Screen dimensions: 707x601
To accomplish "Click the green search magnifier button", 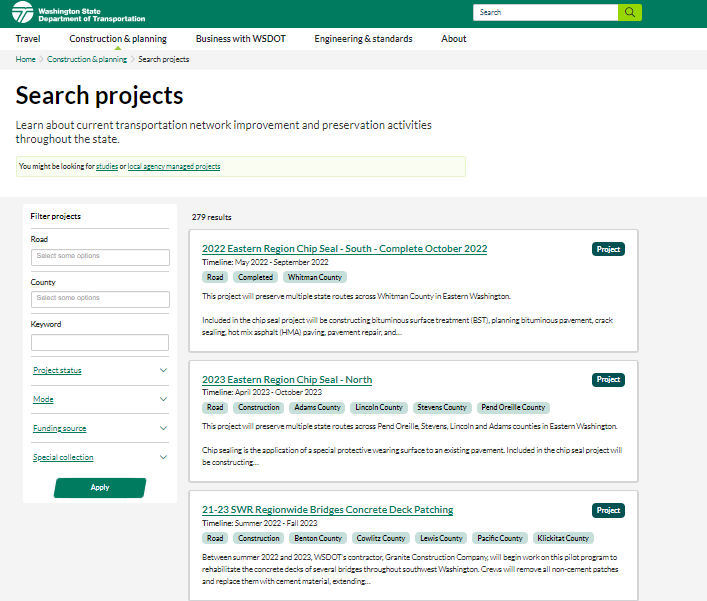I will (630, 13).
